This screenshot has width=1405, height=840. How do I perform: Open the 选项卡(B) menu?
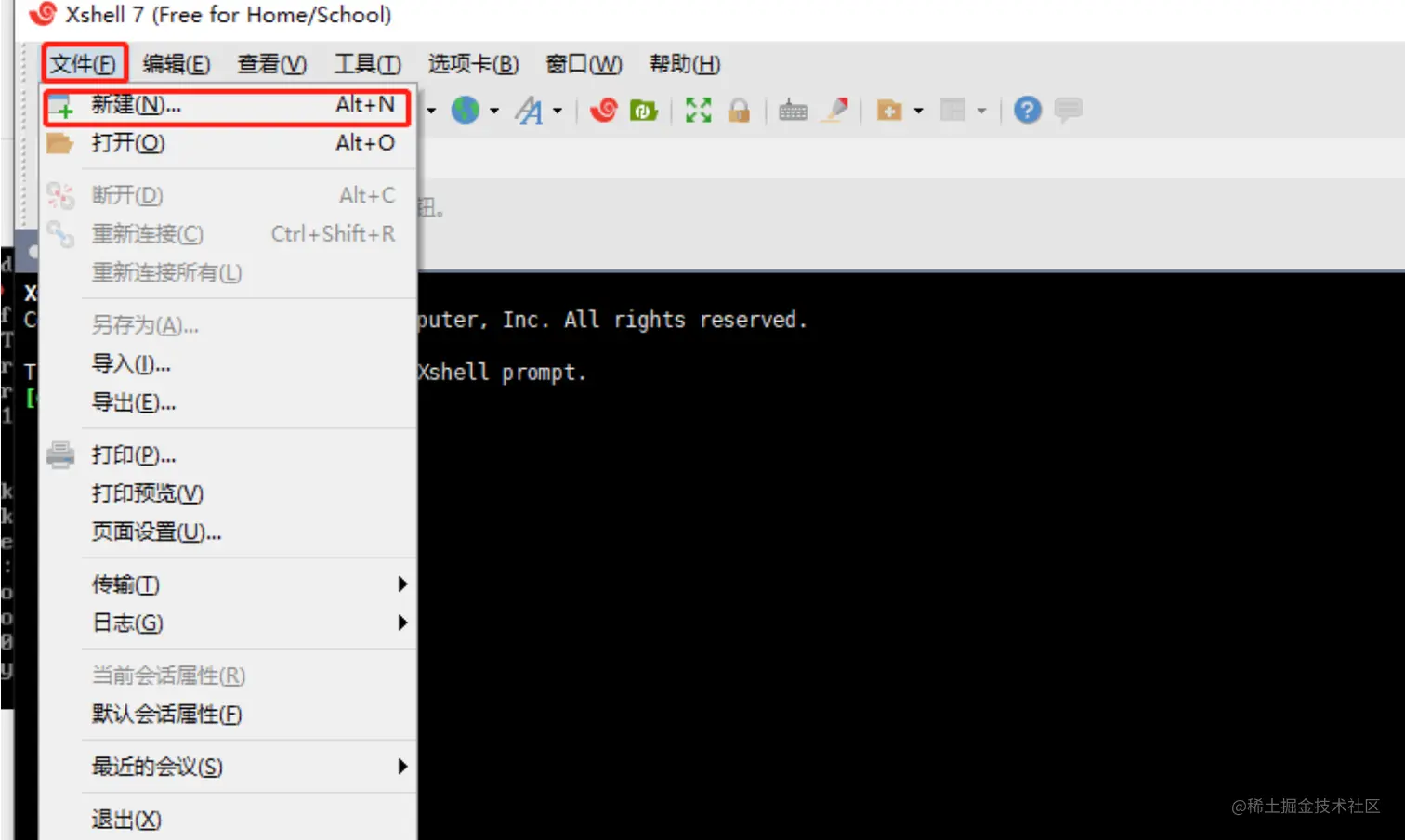(473, 64)
